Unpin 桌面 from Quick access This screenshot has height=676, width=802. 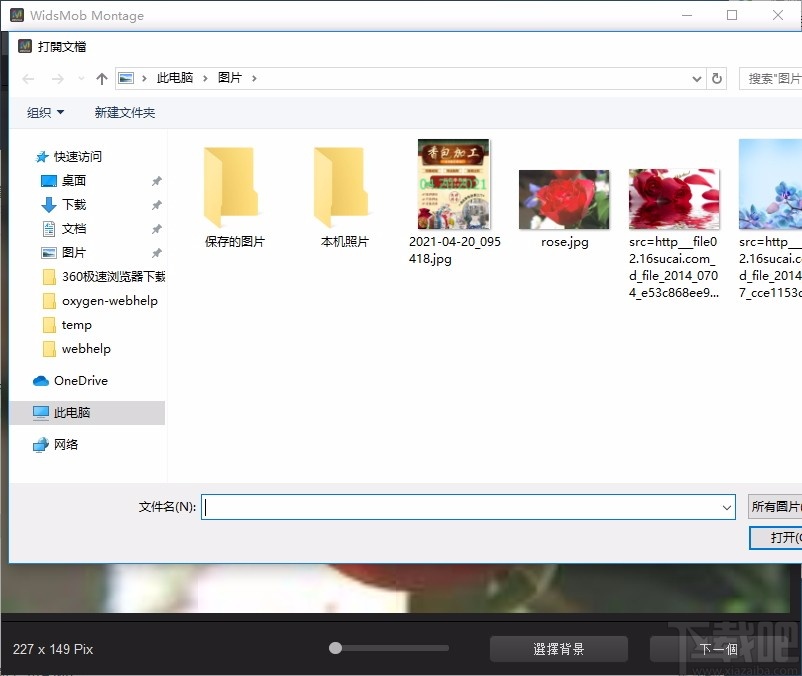[x=157, y=181]
